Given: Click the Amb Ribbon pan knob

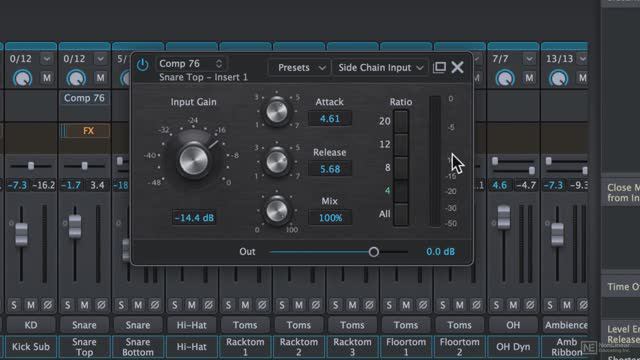Looking at the screenshot, I should pyautogui.click(x=559, y=78).
